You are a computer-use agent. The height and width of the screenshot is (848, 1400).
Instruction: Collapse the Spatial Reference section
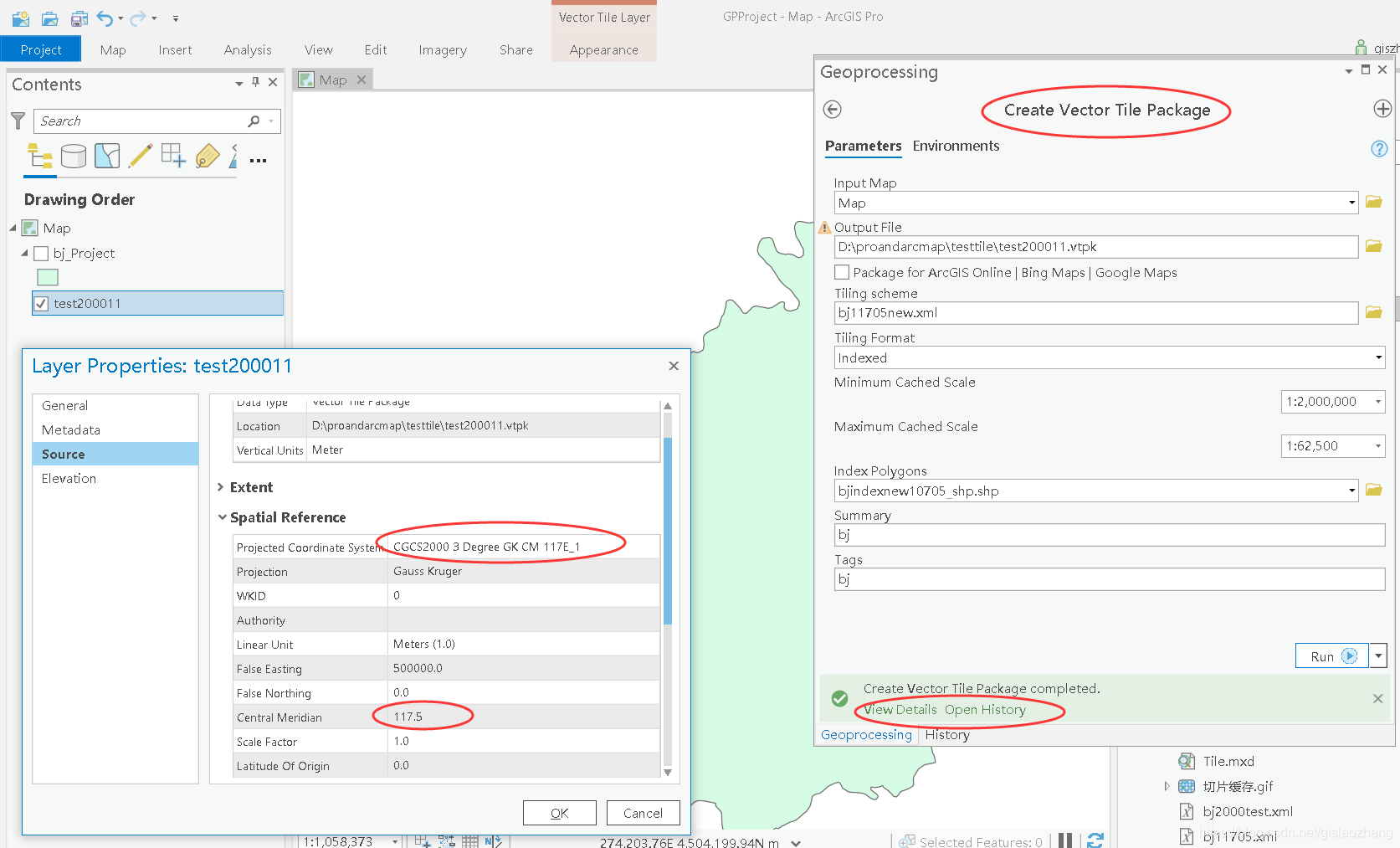(x=222, y=517)
